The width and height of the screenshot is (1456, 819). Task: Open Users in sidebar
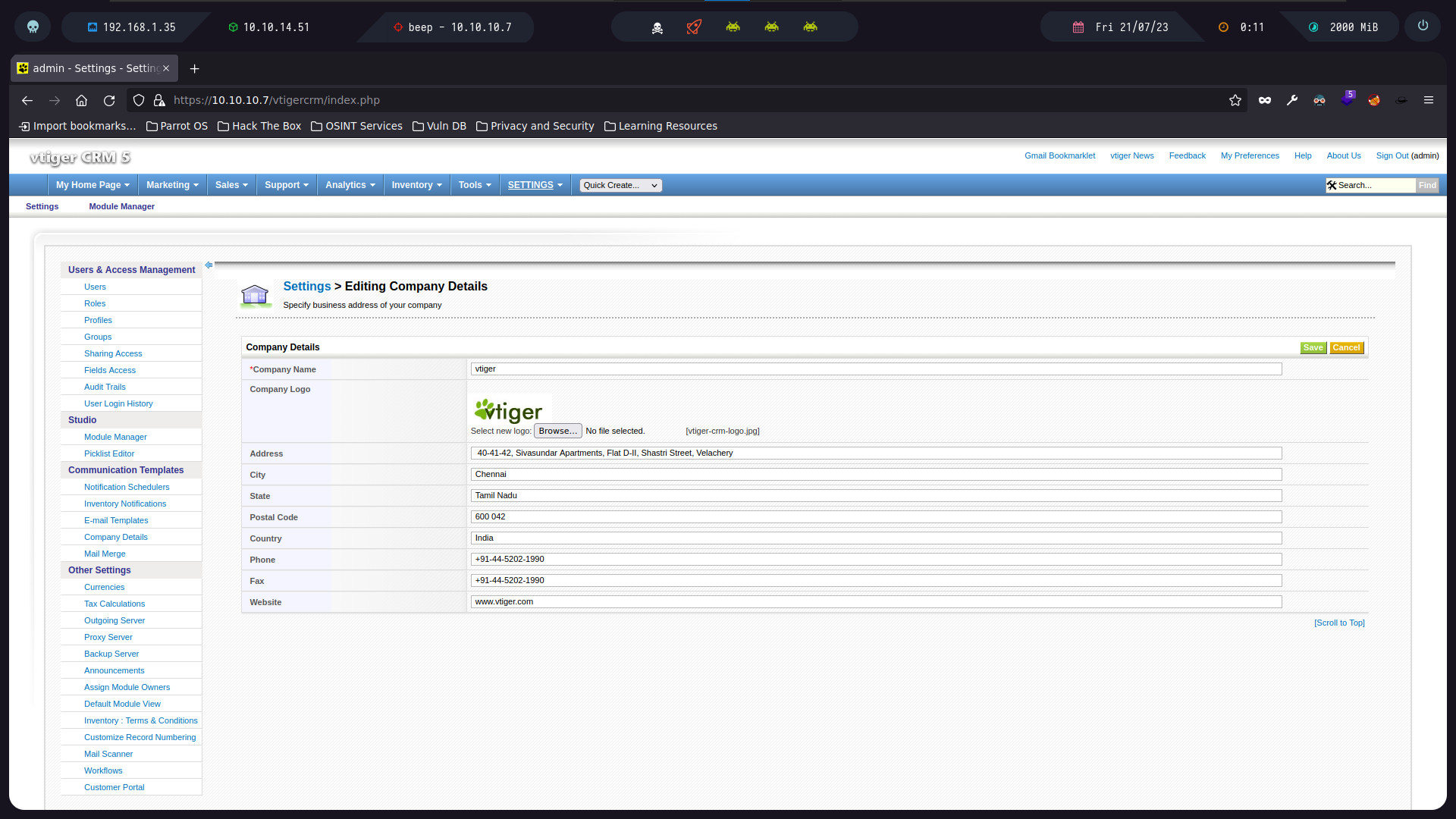pyautogui.click(x=95, y=287)
